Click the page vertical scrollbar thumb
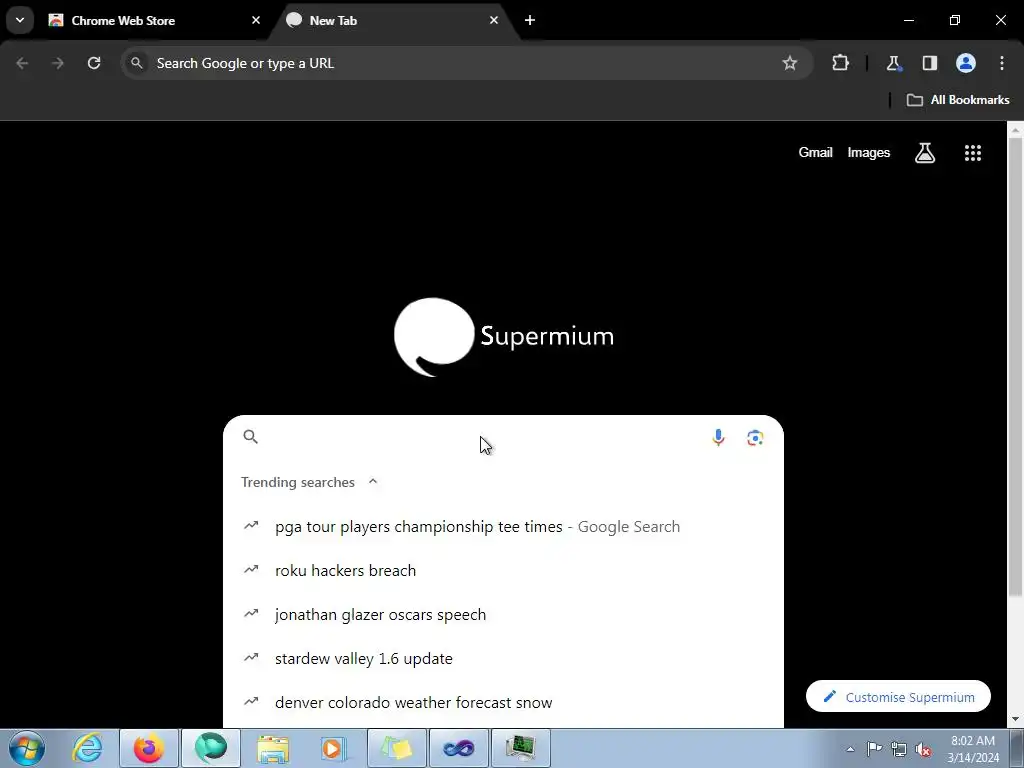Viewport: 1024px width, 768px height. point(1015,366)
